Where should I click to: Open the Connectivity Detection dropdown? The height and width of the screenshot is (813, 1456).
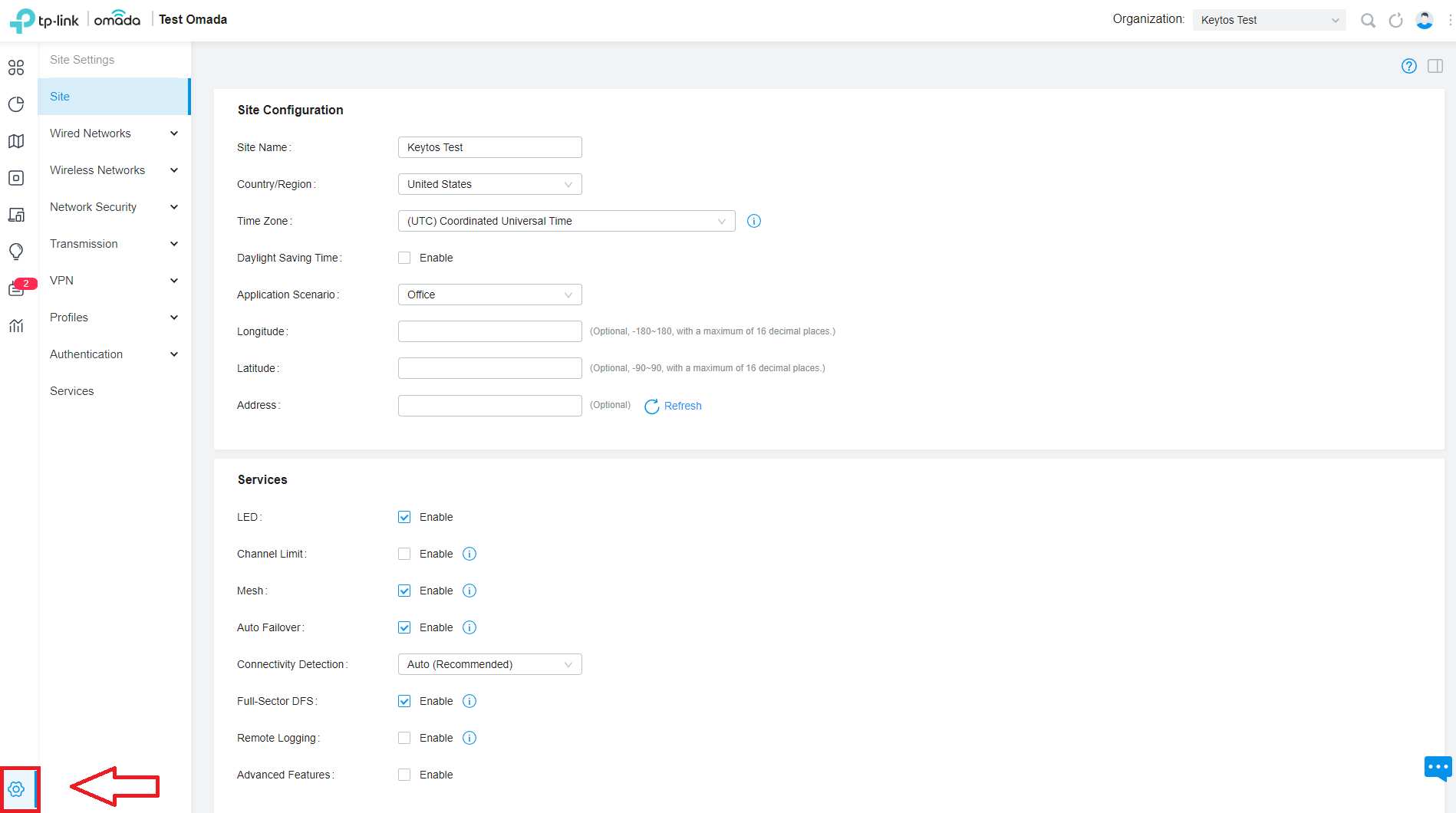(490, 664)
